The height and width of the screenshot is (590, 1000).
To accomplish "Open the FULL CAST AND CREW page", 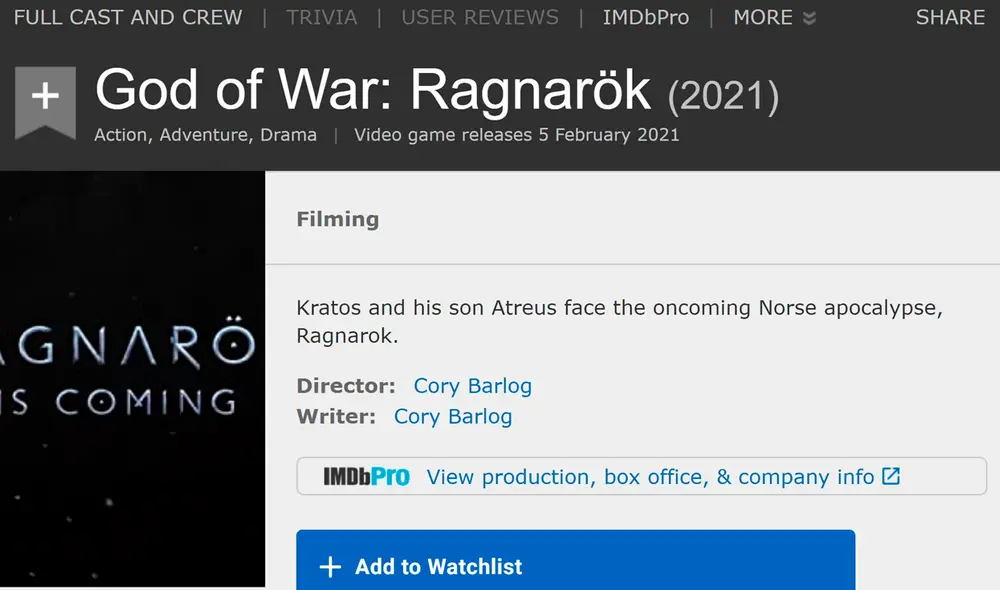I will click(x=127, y=17).
